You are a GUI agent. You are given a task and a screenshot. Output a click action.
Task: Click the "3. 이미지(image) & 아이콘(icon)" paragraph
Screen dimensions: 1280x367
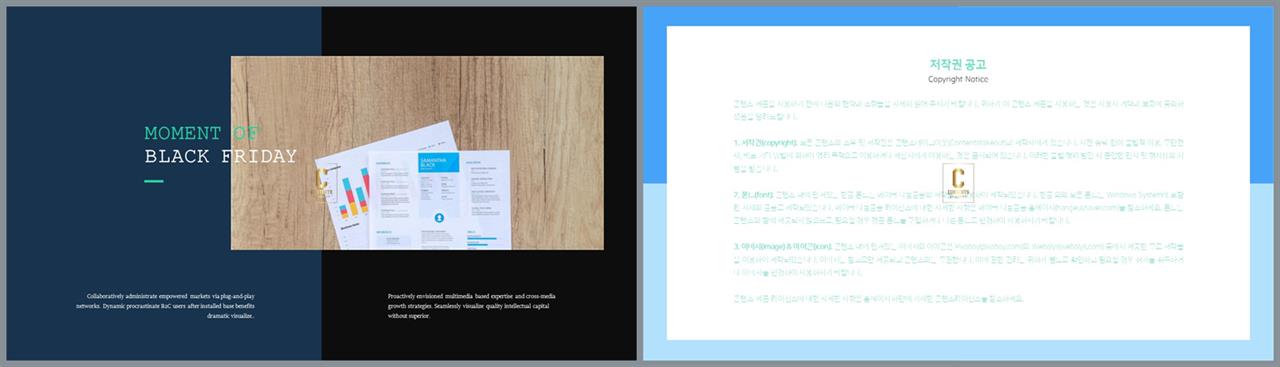tap(958, 259)
